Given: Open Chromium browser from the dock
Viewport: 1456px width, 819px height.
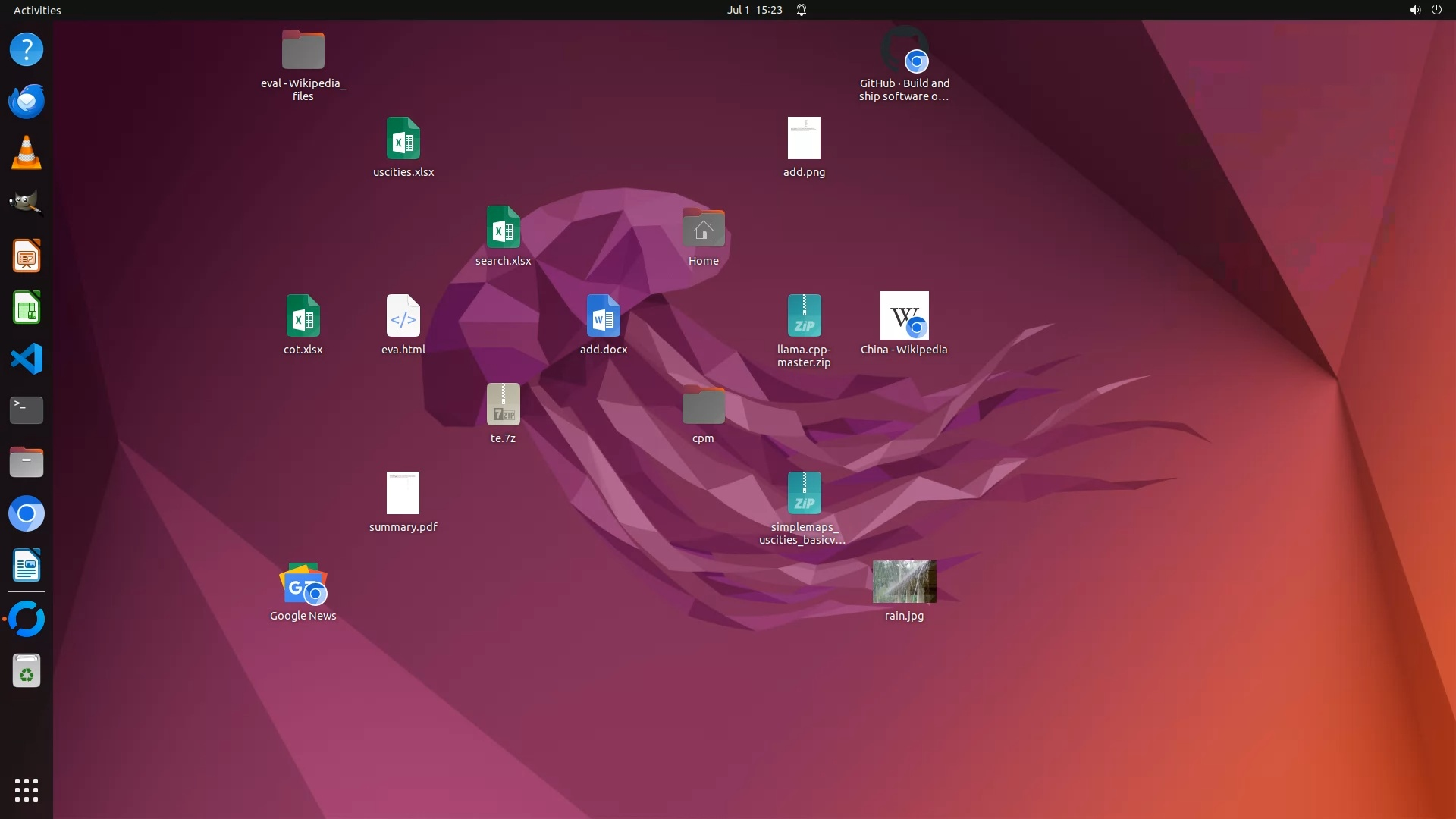Looking at the screenshot, I should (27, 514).
